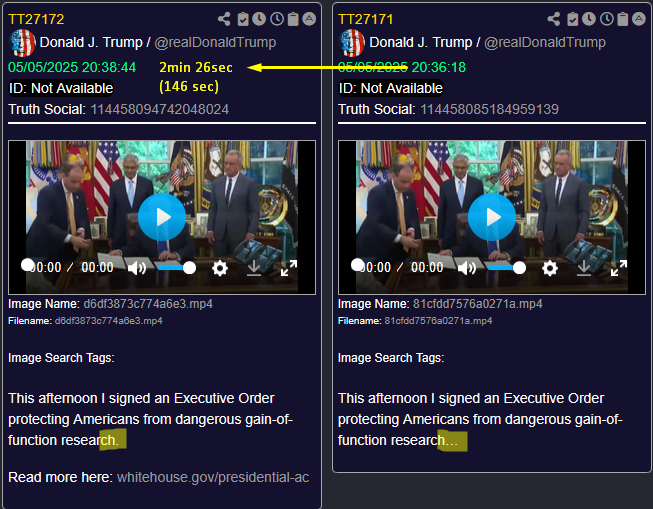The image size is (653, 509).
Task: Play the video in post TT27171
Action: pyautogui.click(x=492, y=217)
